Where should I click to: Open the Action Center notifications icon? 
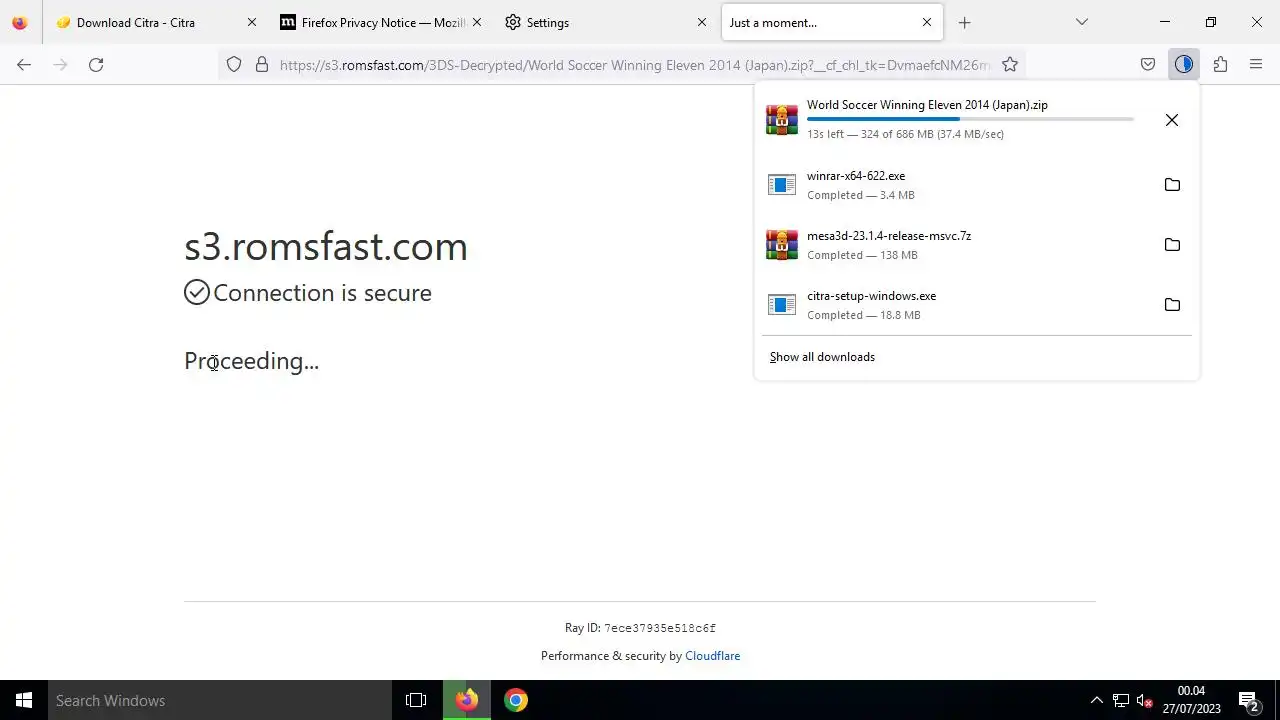1248,700
